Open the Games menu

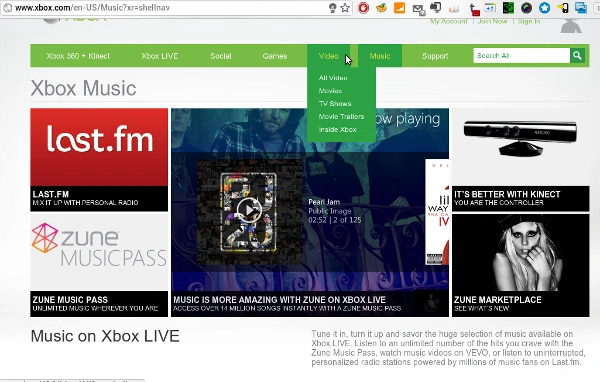pos(275,56)
